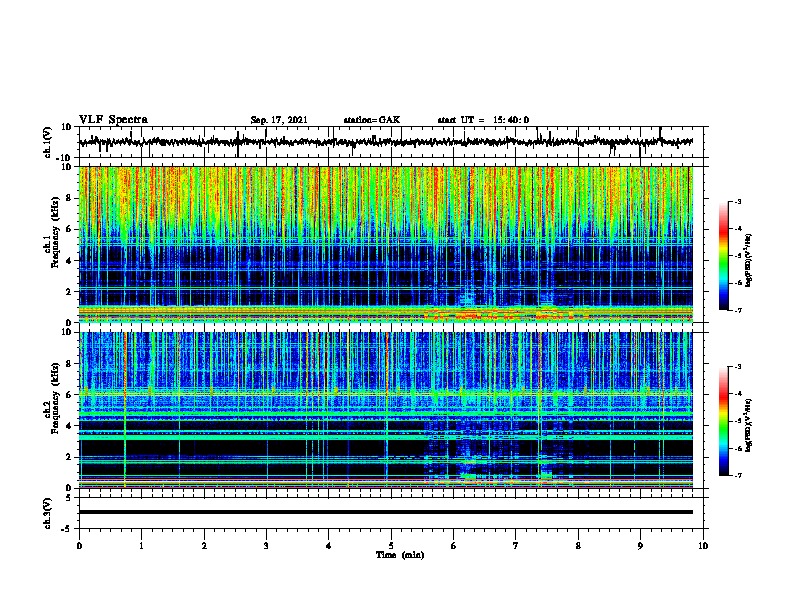This screenshot has height=612, width=792.
Task: Click time axis tick label "0"
Action: [79, 546]
